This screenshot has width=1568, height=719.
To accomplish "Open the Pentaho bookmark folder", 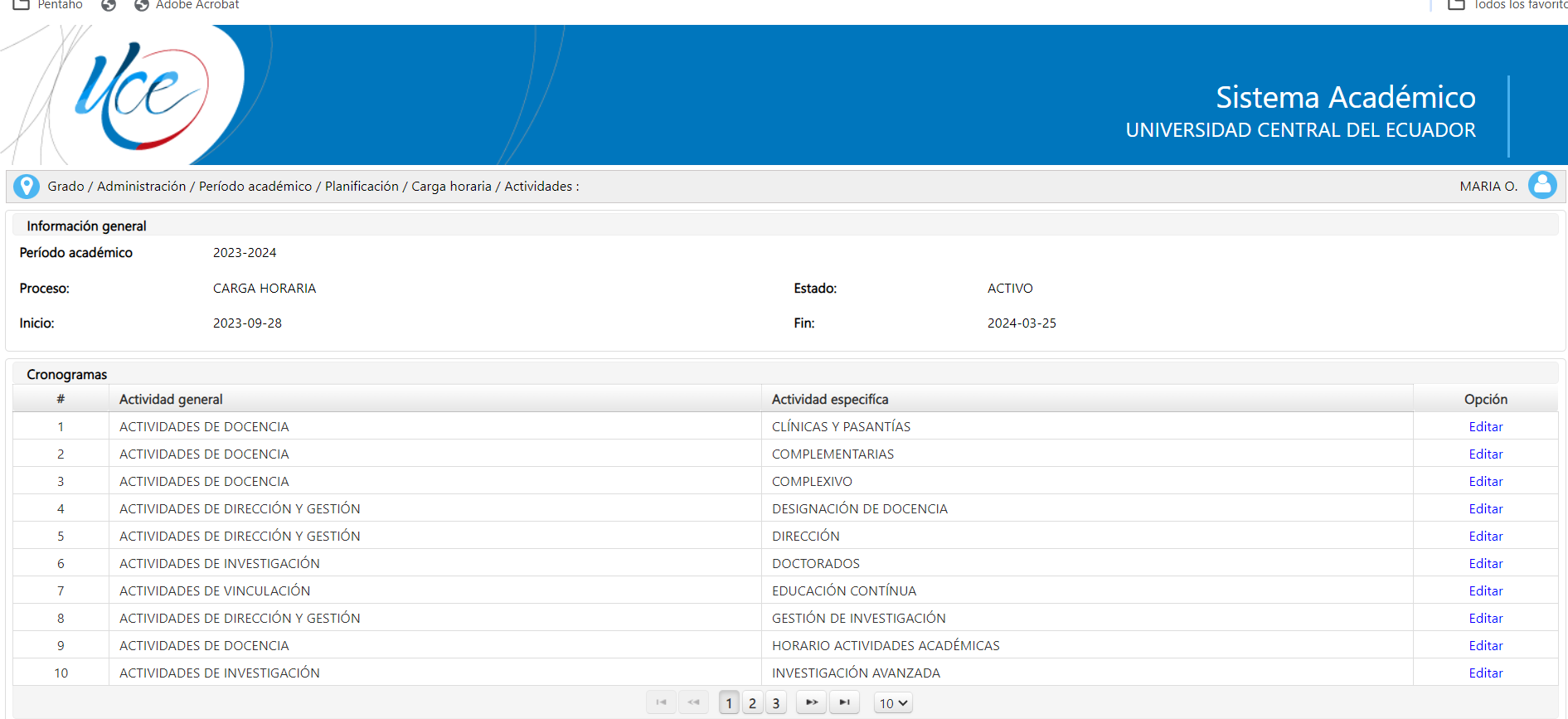I will 48,5.
